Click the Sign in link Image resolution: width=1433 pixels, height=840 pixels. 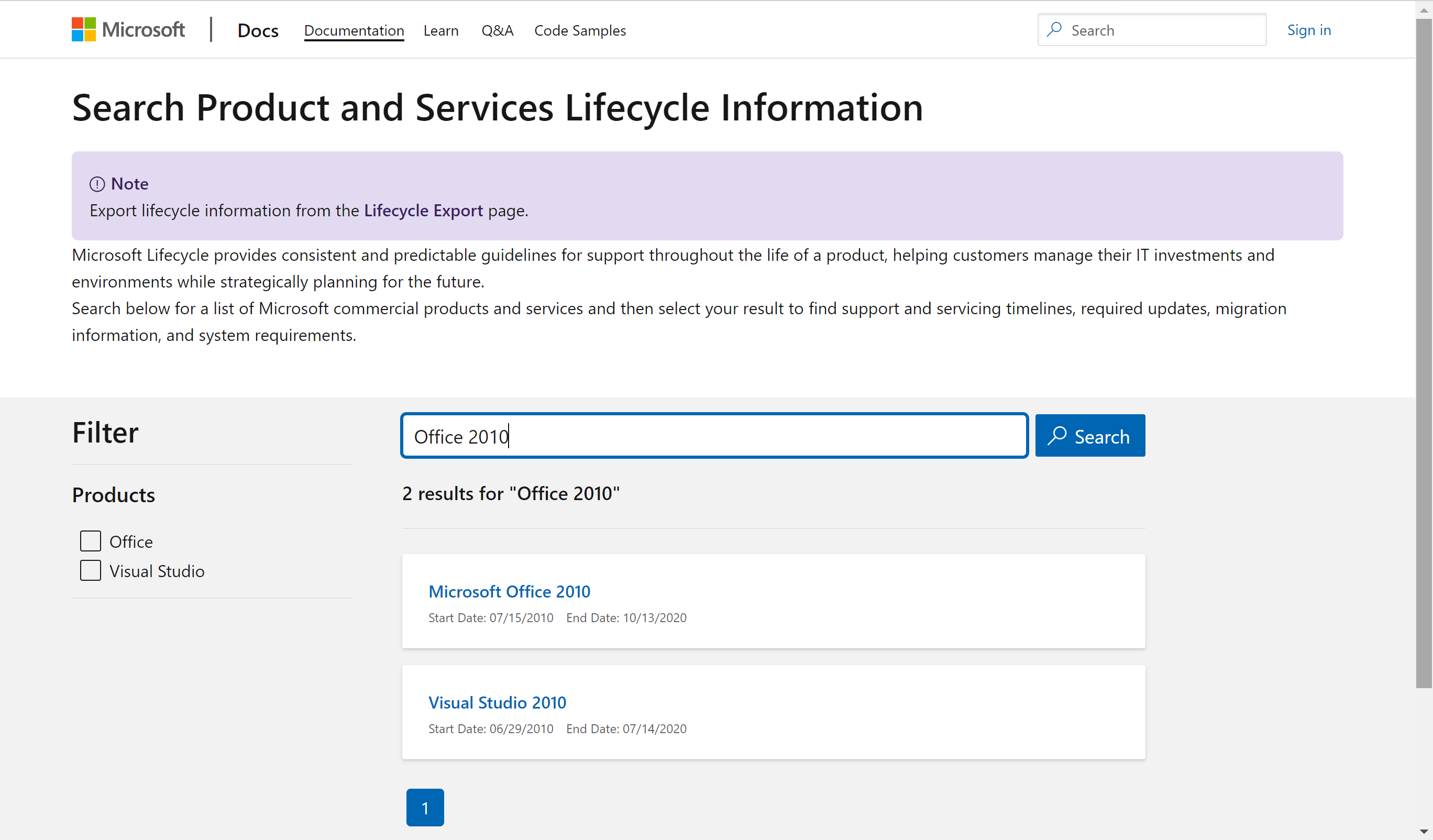pos(1309,30)
